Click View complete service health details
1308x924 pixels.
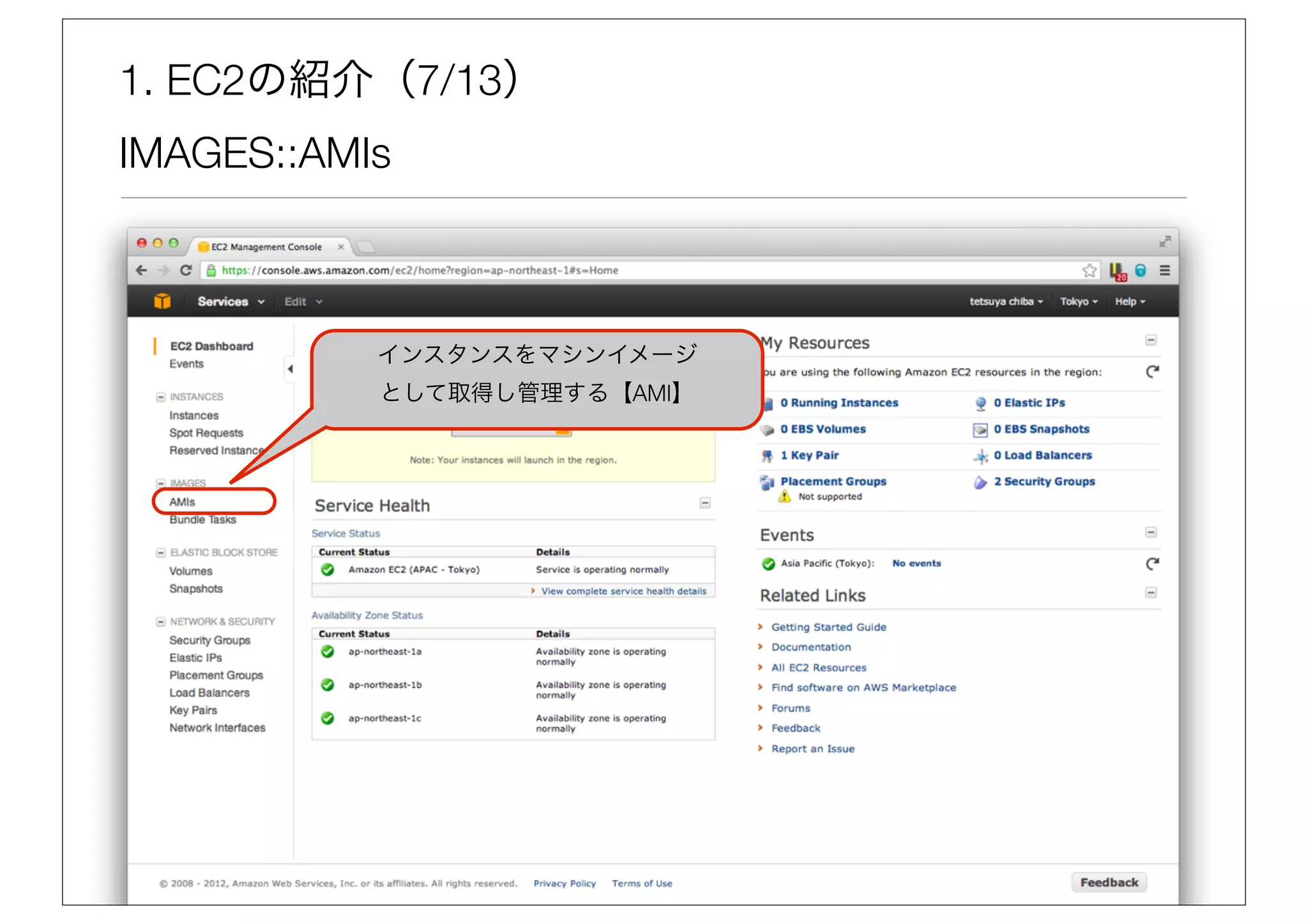(x=624, y=591)
